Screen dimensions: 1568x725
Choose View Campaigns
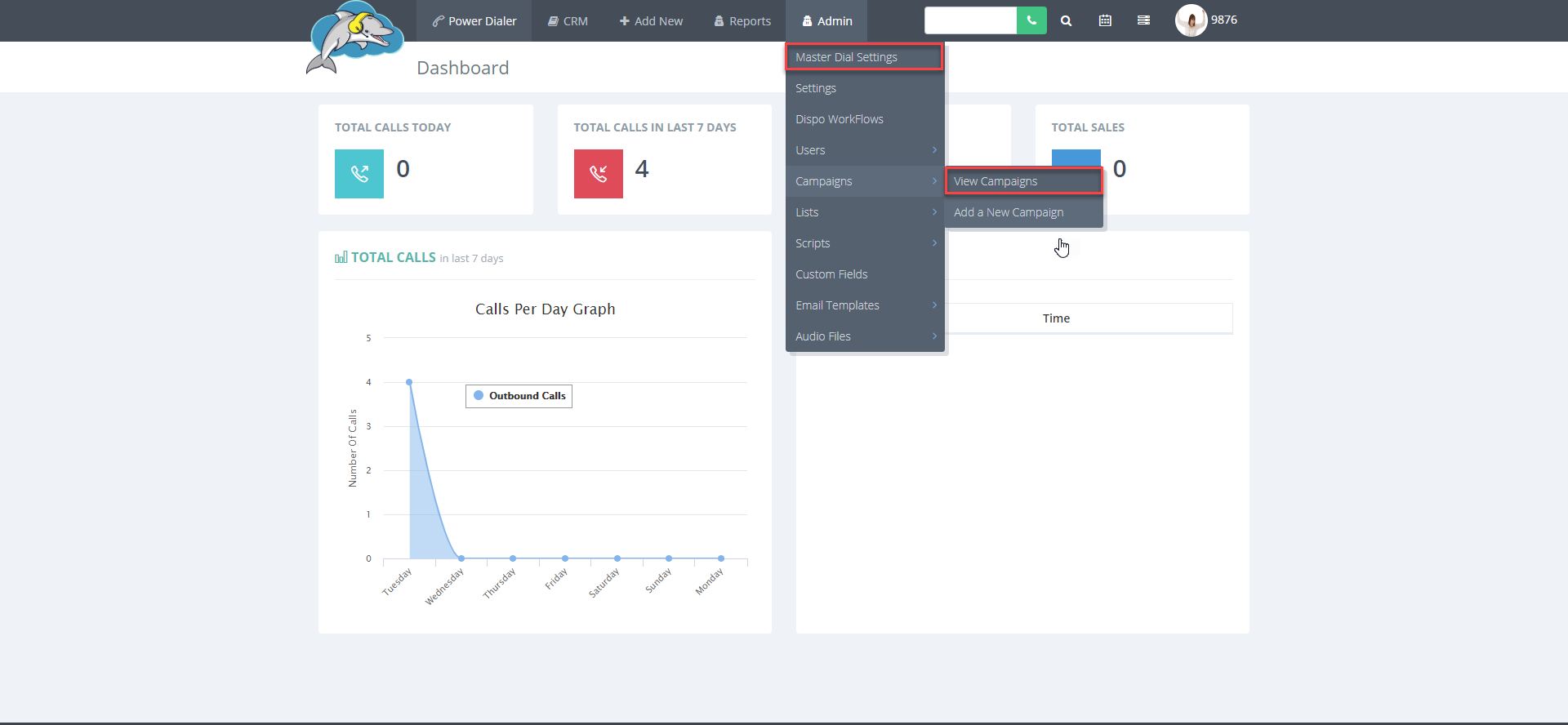[1023, 181]
